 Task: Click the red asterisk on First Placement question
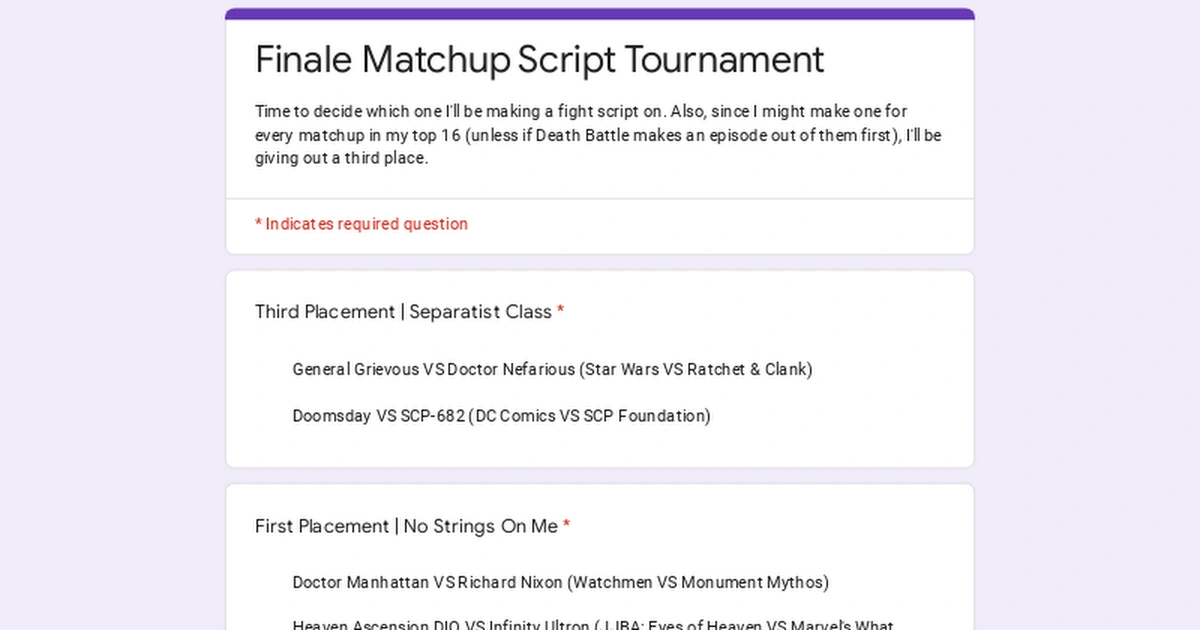[567, 526]
